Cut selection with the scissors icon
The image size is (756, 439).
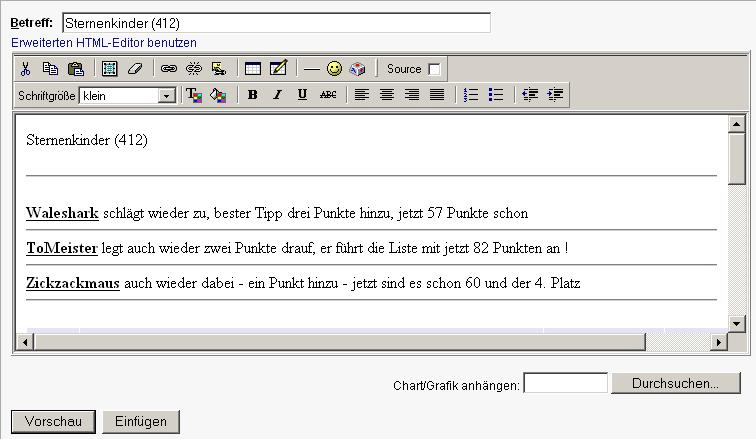[x=26, y=69]
